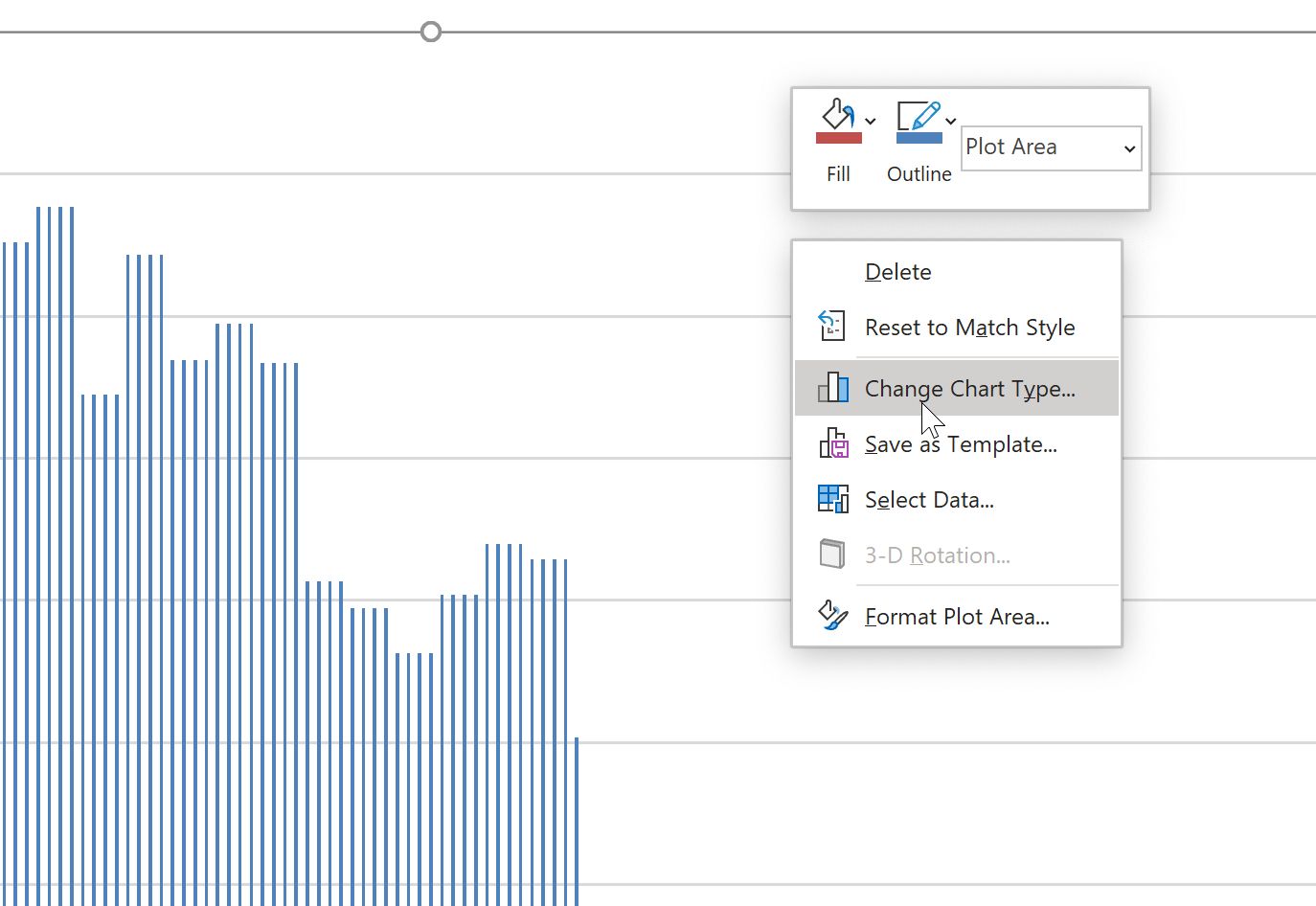
Task: Select the shortest single blue bar
Action: [577, 822]
